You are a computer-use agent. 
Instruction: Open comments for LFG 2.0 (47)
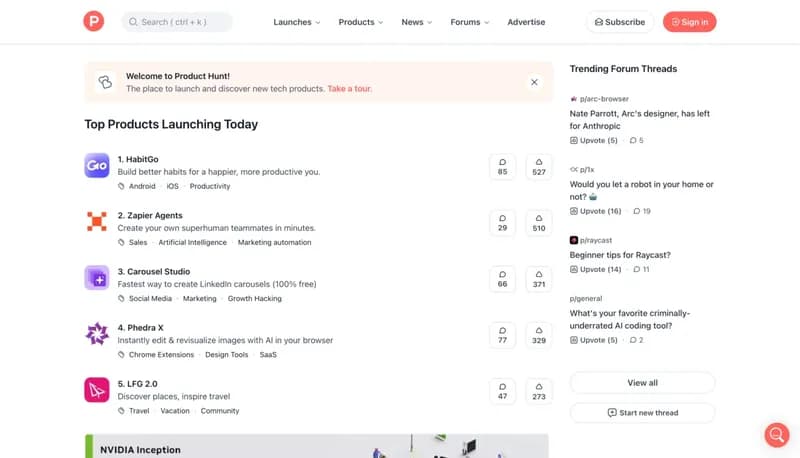point(503,391)
